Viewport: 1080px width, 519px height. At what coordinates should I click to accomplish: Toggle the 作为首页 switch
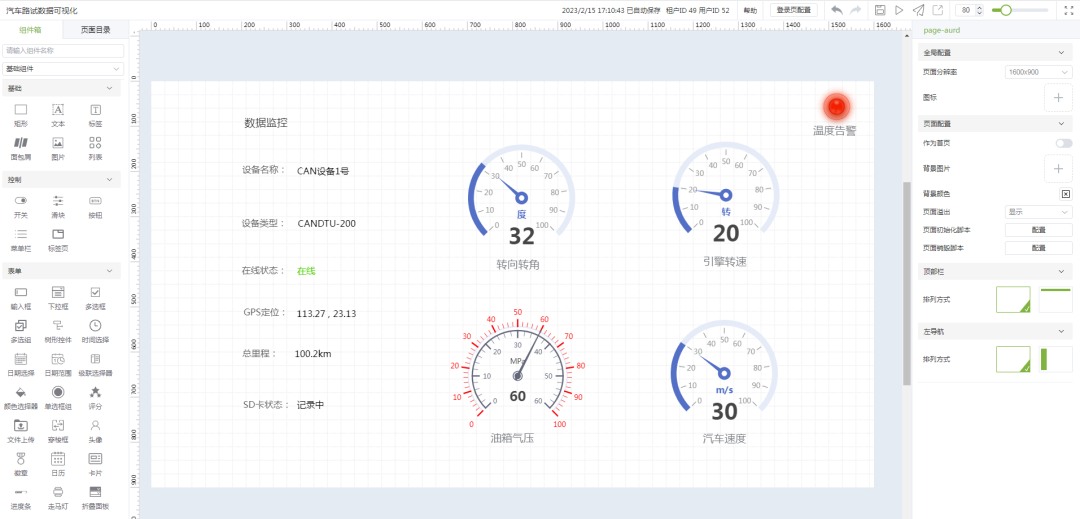tap(1063, 143)
